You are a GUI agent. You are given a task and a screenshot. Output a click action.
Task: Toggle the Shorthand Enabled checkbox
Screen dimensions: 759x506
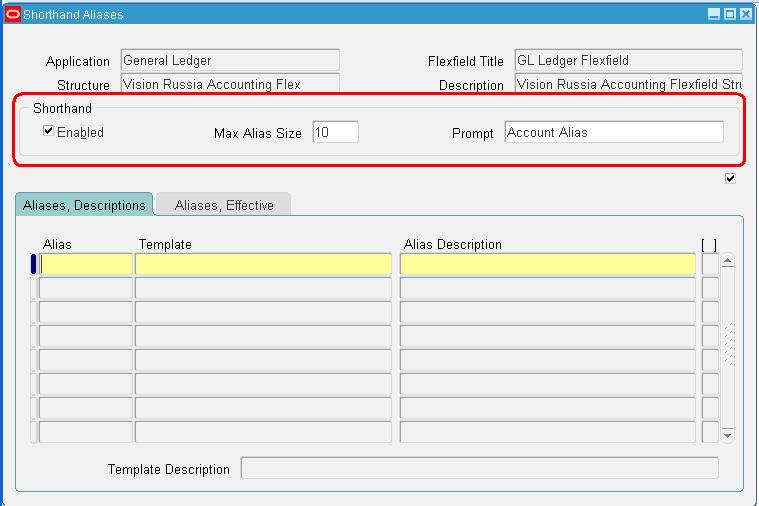[48, 131]
